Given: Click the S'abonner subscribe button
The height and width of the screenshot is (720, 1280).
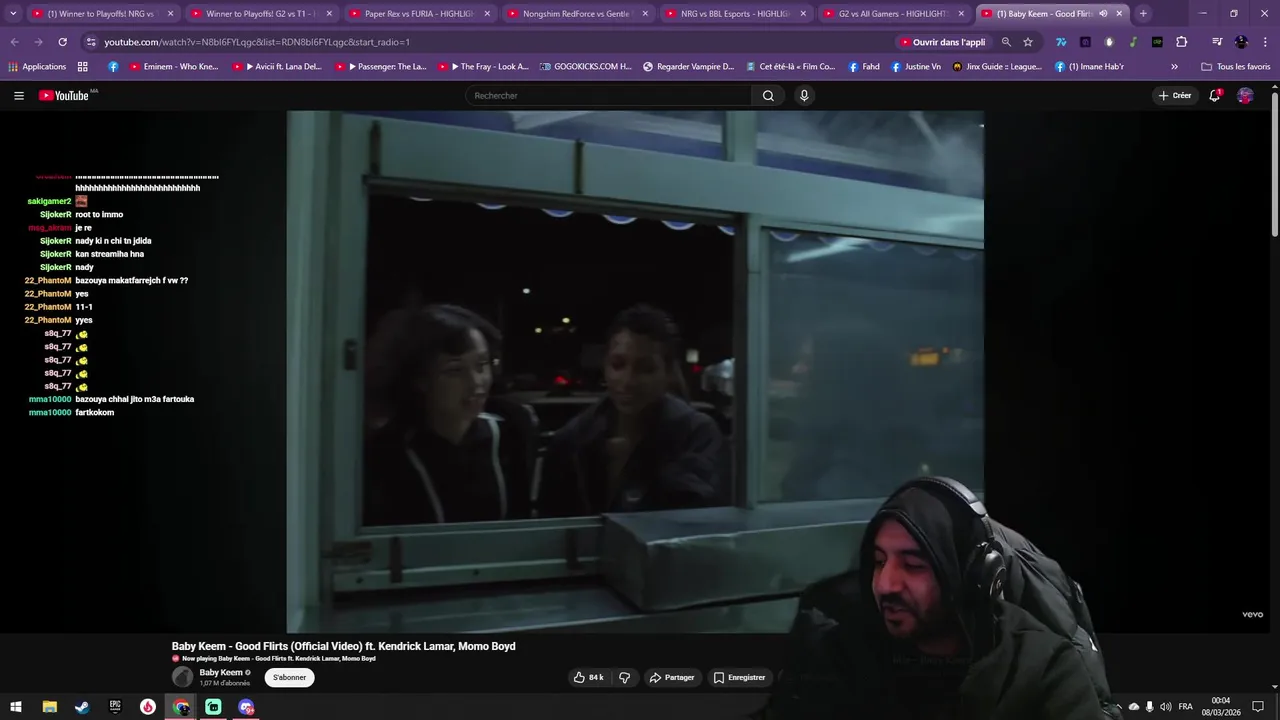Looking at the screenshot, I should 290,677.
